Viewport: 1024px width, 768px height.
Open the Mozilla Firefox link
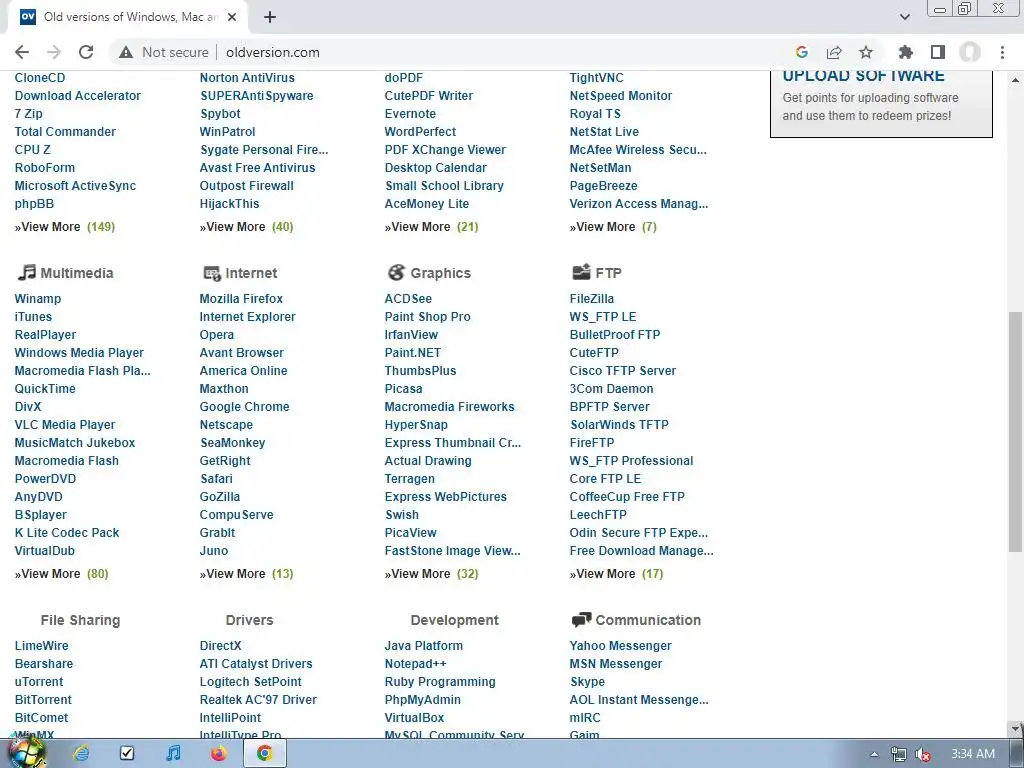pyautogui.click(x=241, y=298)
